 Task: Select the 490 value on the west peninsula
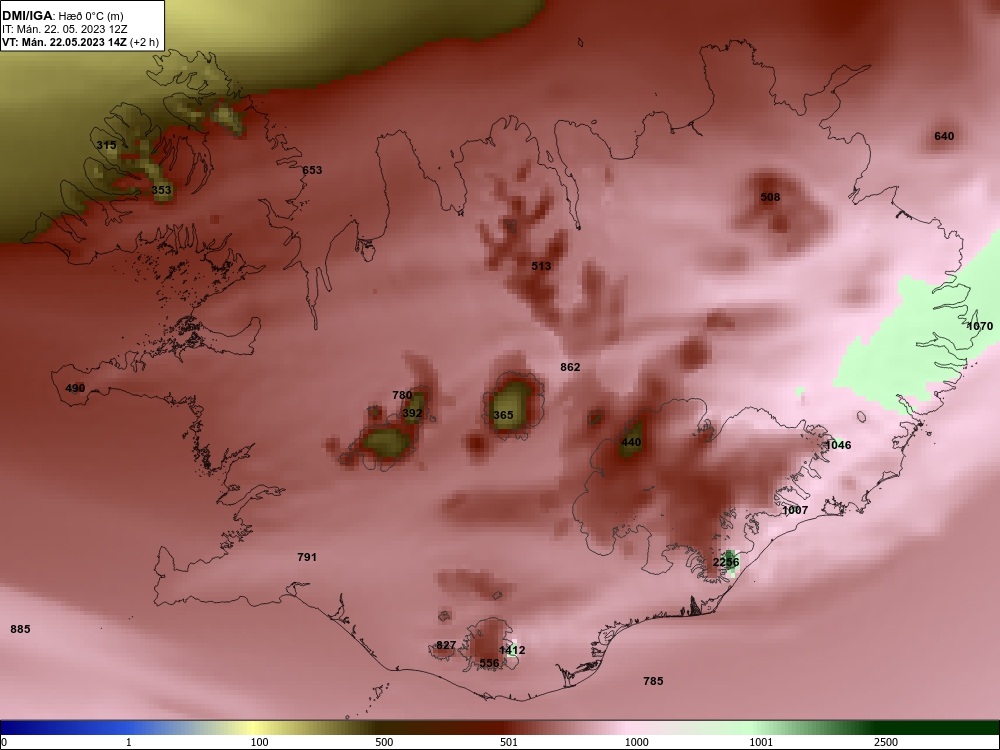point(75,388)
